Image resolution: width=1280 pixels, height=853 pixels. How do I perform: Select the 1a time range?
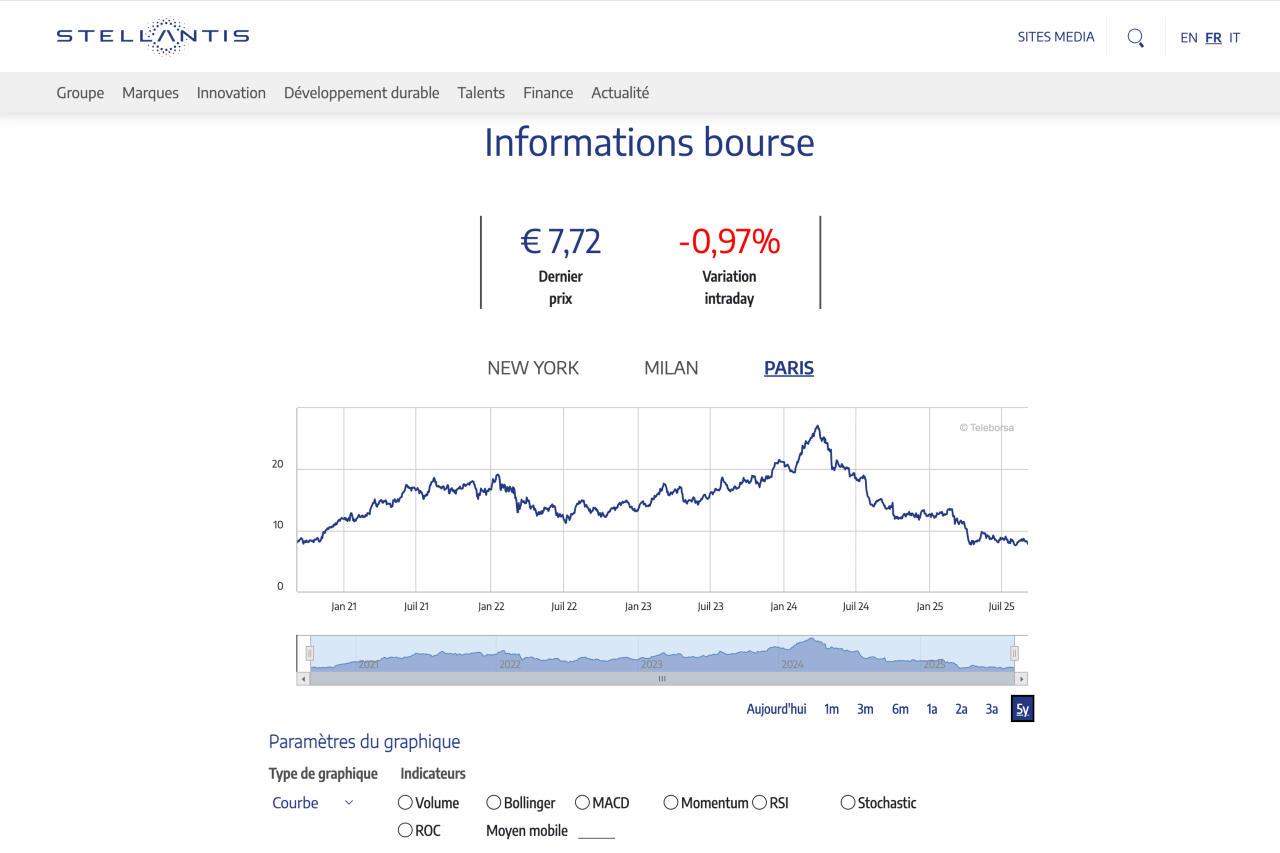coord(932,708)
